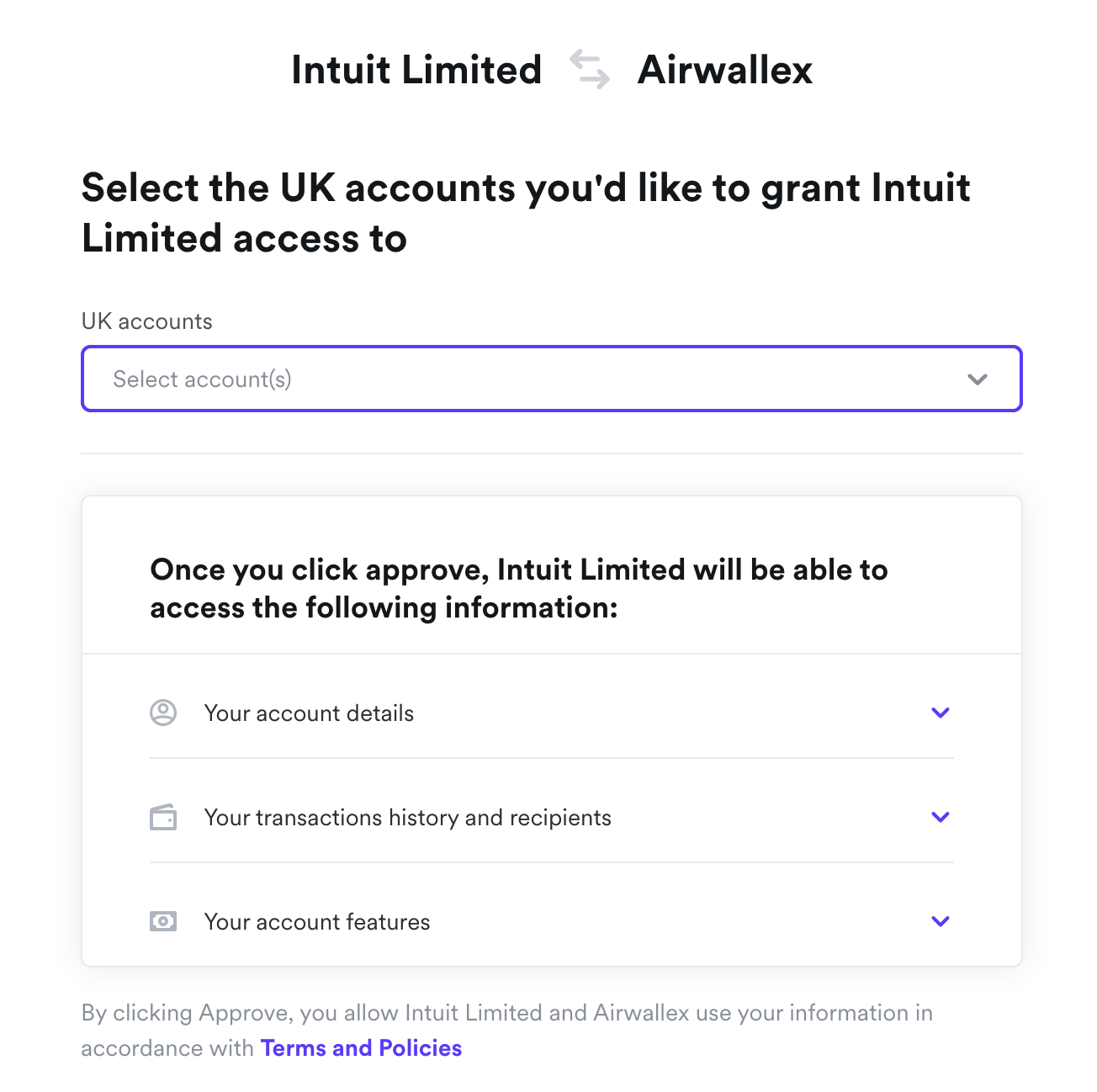Click the 'UK accounts' field label

click(147, 321)
